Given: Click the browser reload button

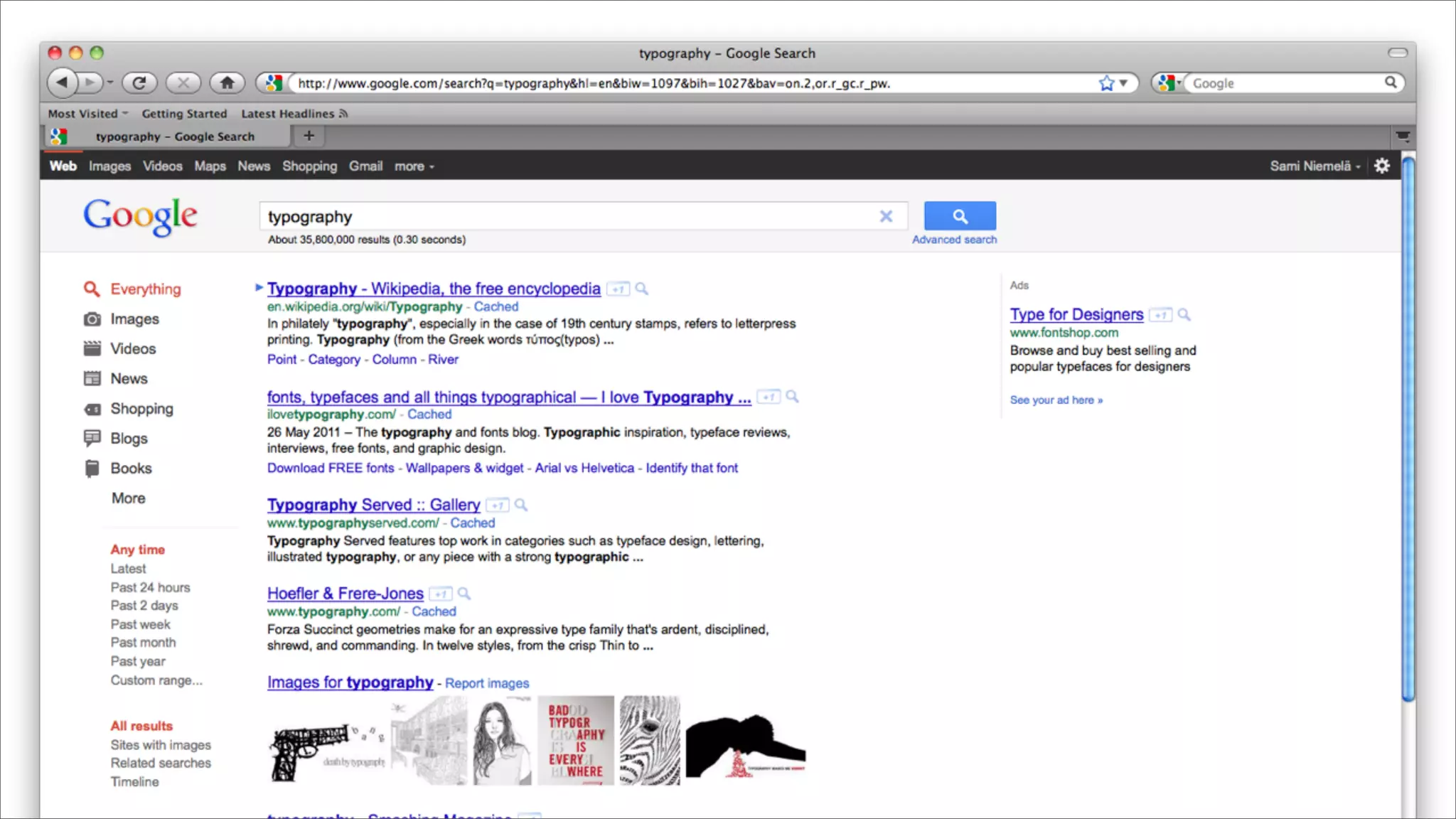Looking at the screenshot, I should 139,83.
